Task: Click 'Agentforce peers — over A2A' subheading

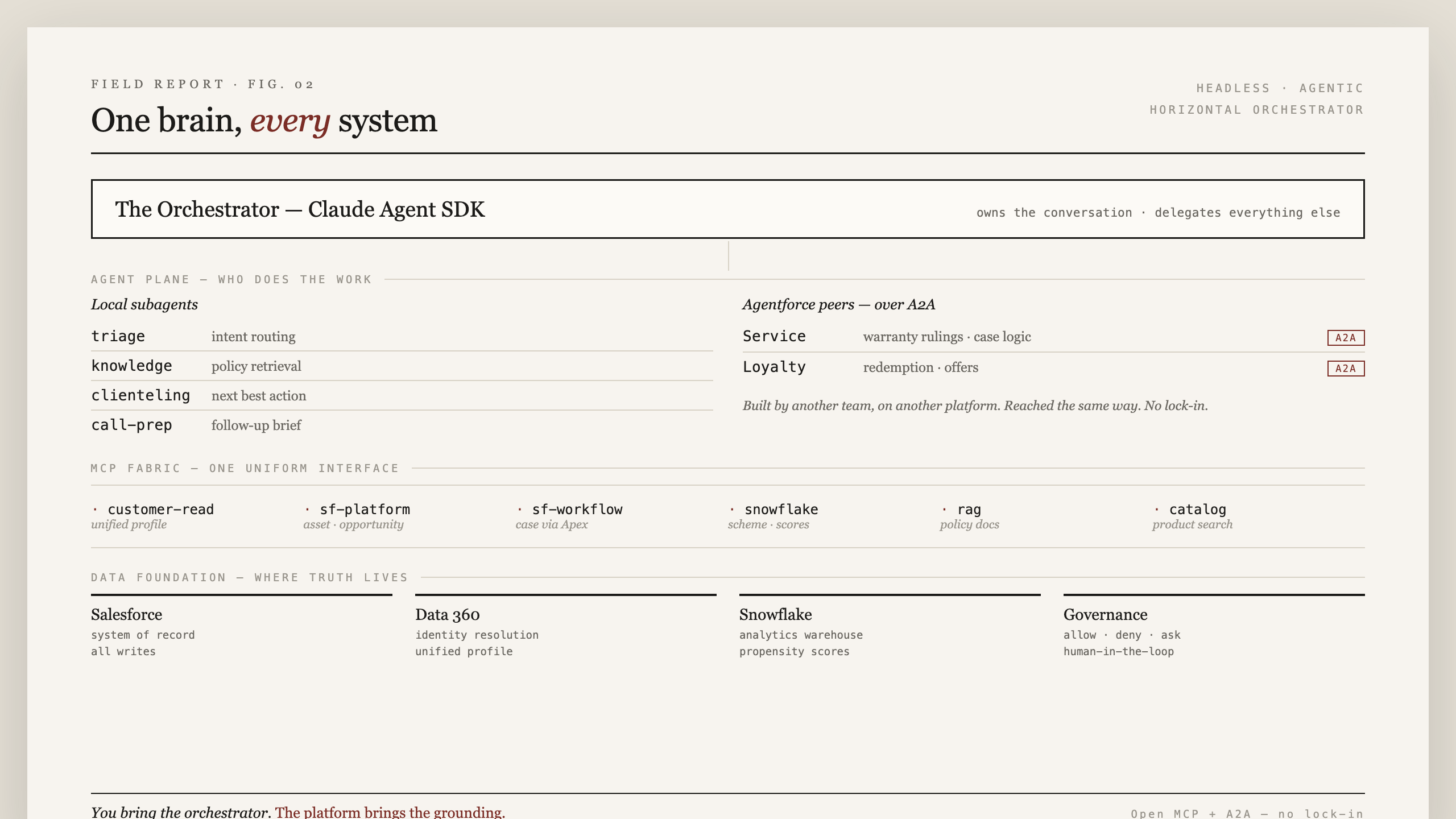Action: (x=839, y=304)
